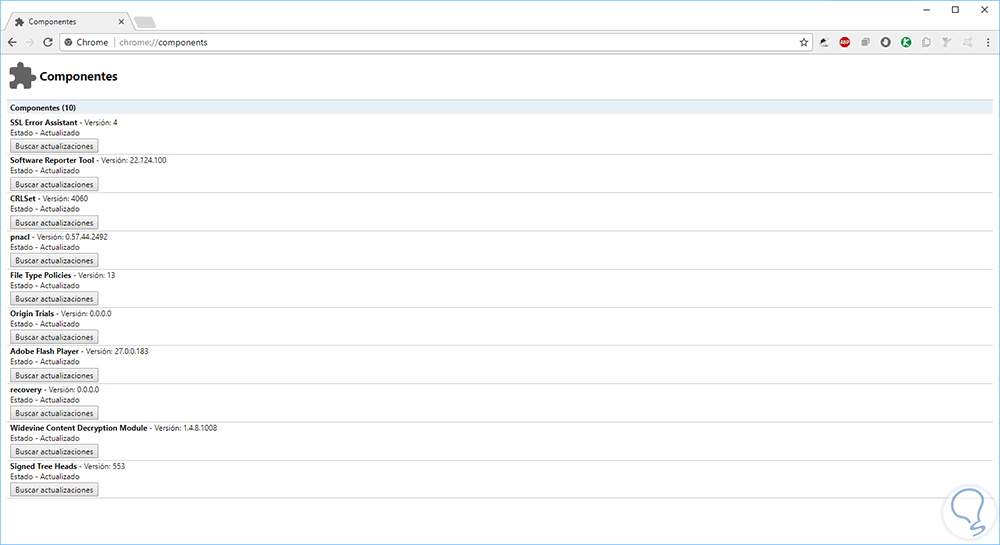The width and height of the screenshot is (1000, 545).
Task: Focus the chrome://components address bar
Action: pos(450,42)
